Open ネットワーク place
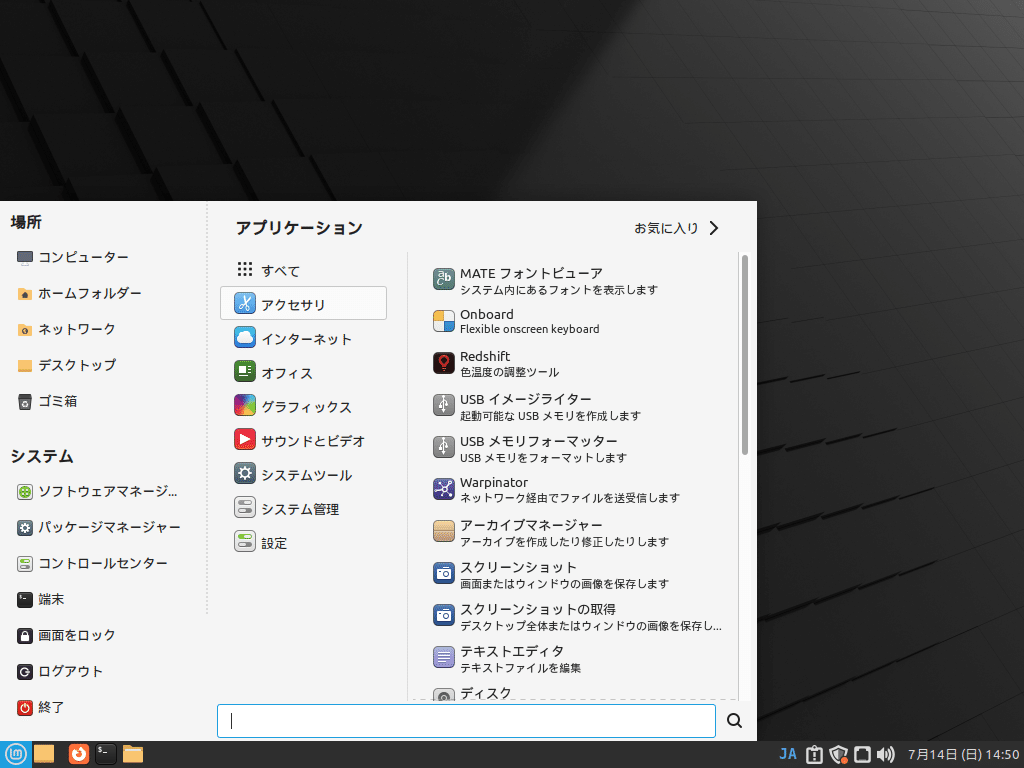Image resolution: width=1024 pixels, height=768 pixels. coord(66,329)
